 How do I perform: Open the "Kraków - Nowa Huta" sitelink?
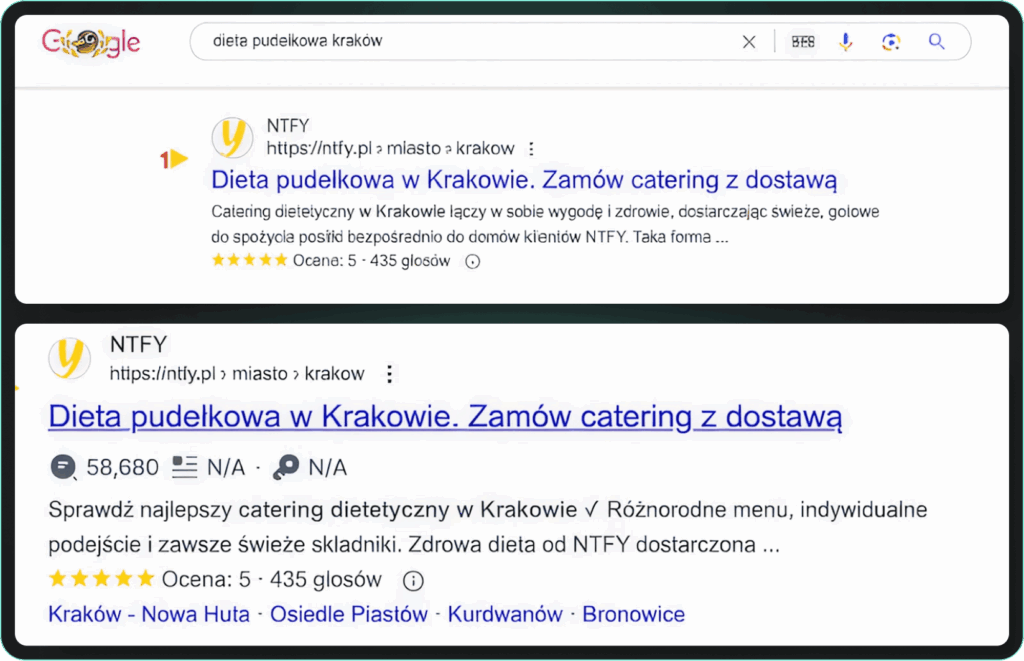tap(149, 614)
